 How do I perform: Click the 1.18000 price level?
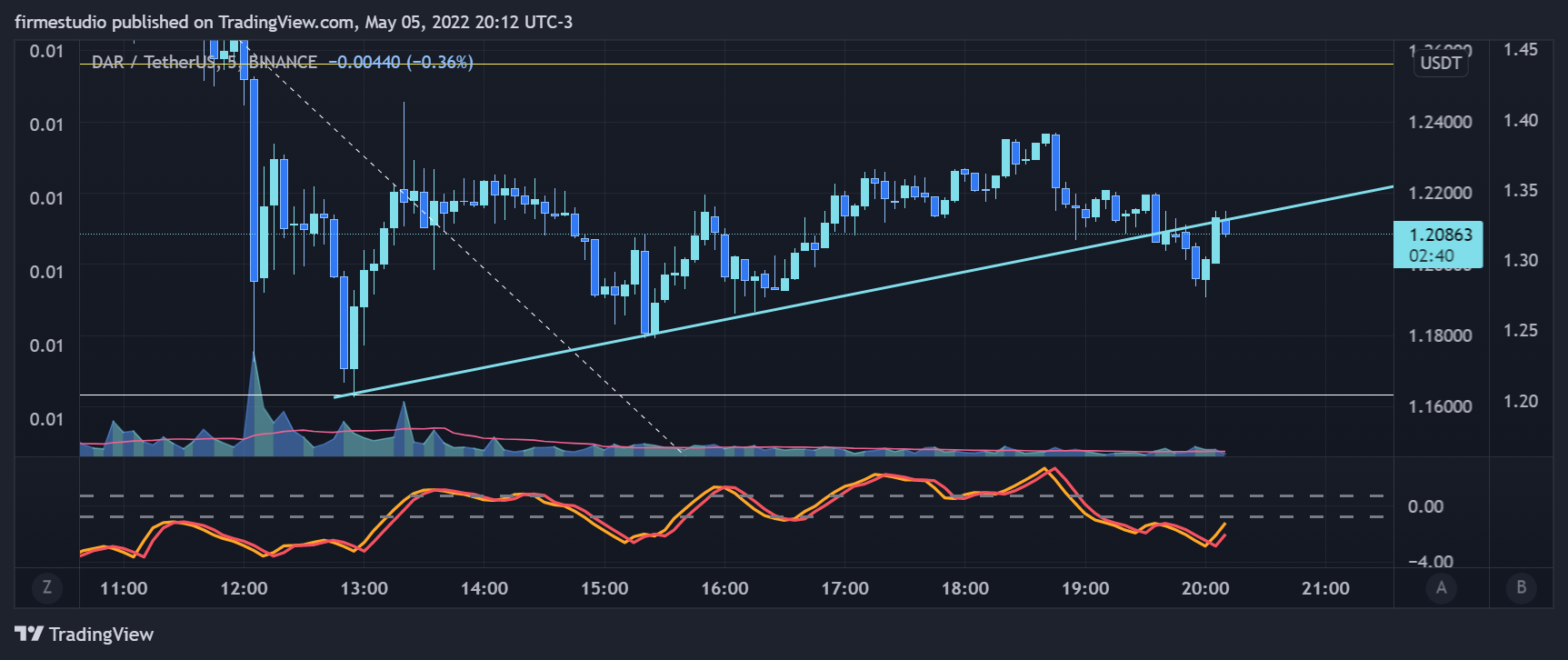(x=1440, y=335)
